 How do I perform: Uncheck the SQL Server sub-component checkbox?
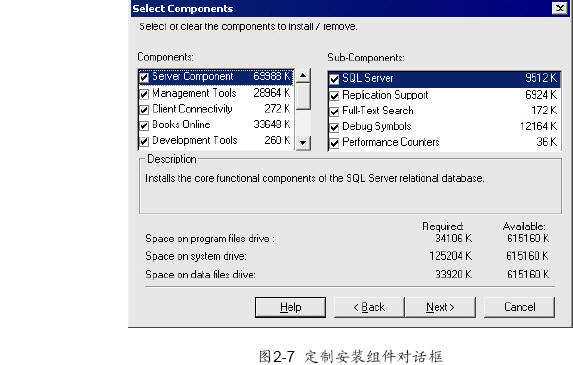[334, 79]
